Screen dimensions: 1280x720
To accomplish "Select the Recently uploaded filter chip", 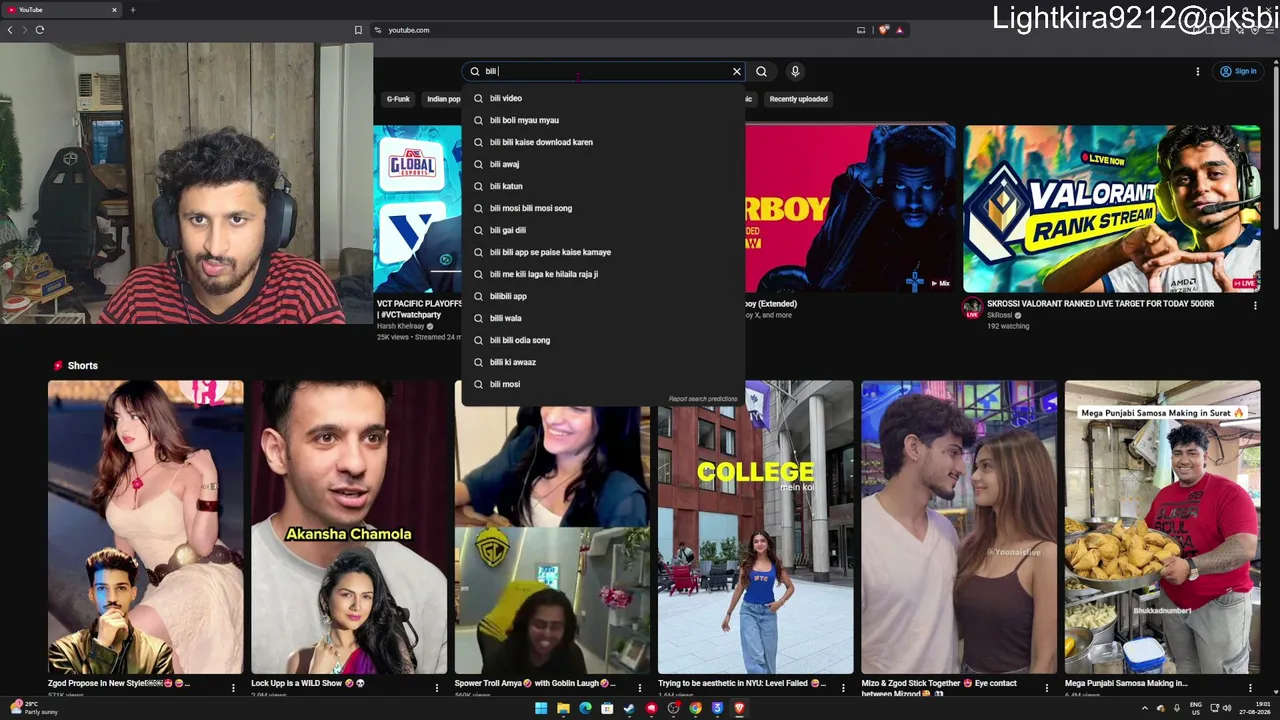I will pyautogui.click(x=798, y=99).
